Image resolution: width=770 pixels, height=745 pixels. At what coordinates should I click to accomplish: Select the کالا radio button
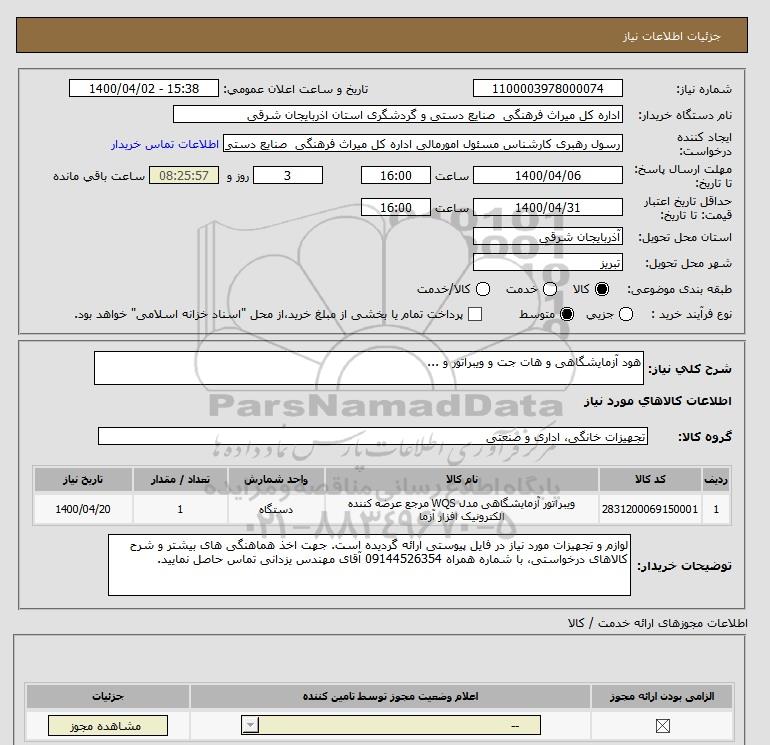pos(602,289)
